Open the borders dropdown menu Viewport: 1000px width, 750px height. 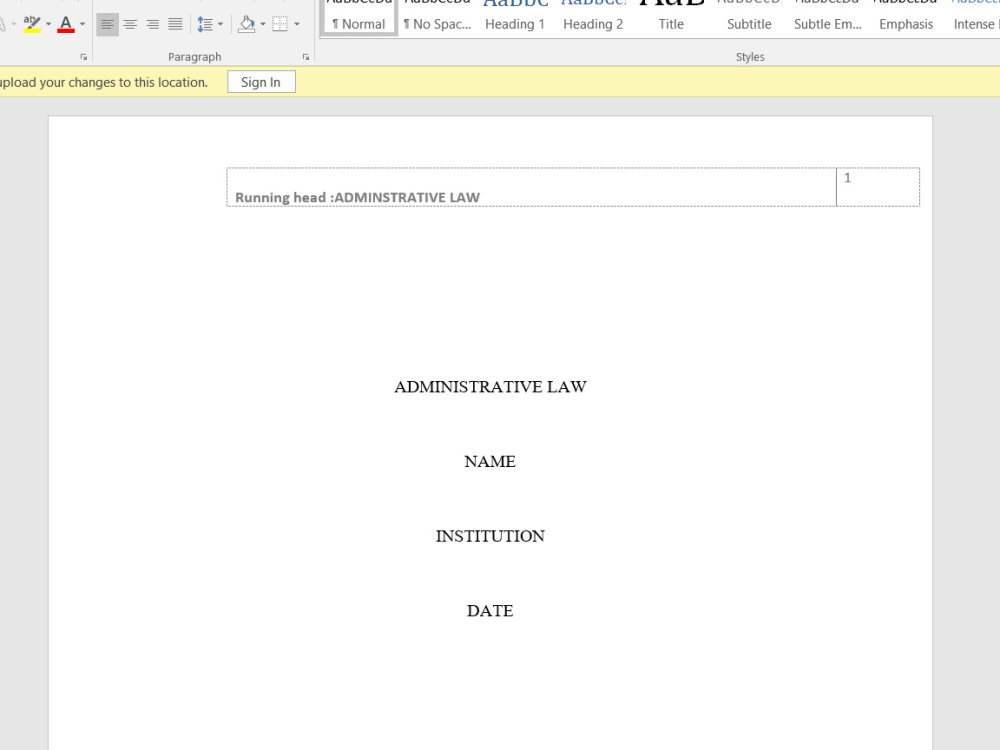297,23
